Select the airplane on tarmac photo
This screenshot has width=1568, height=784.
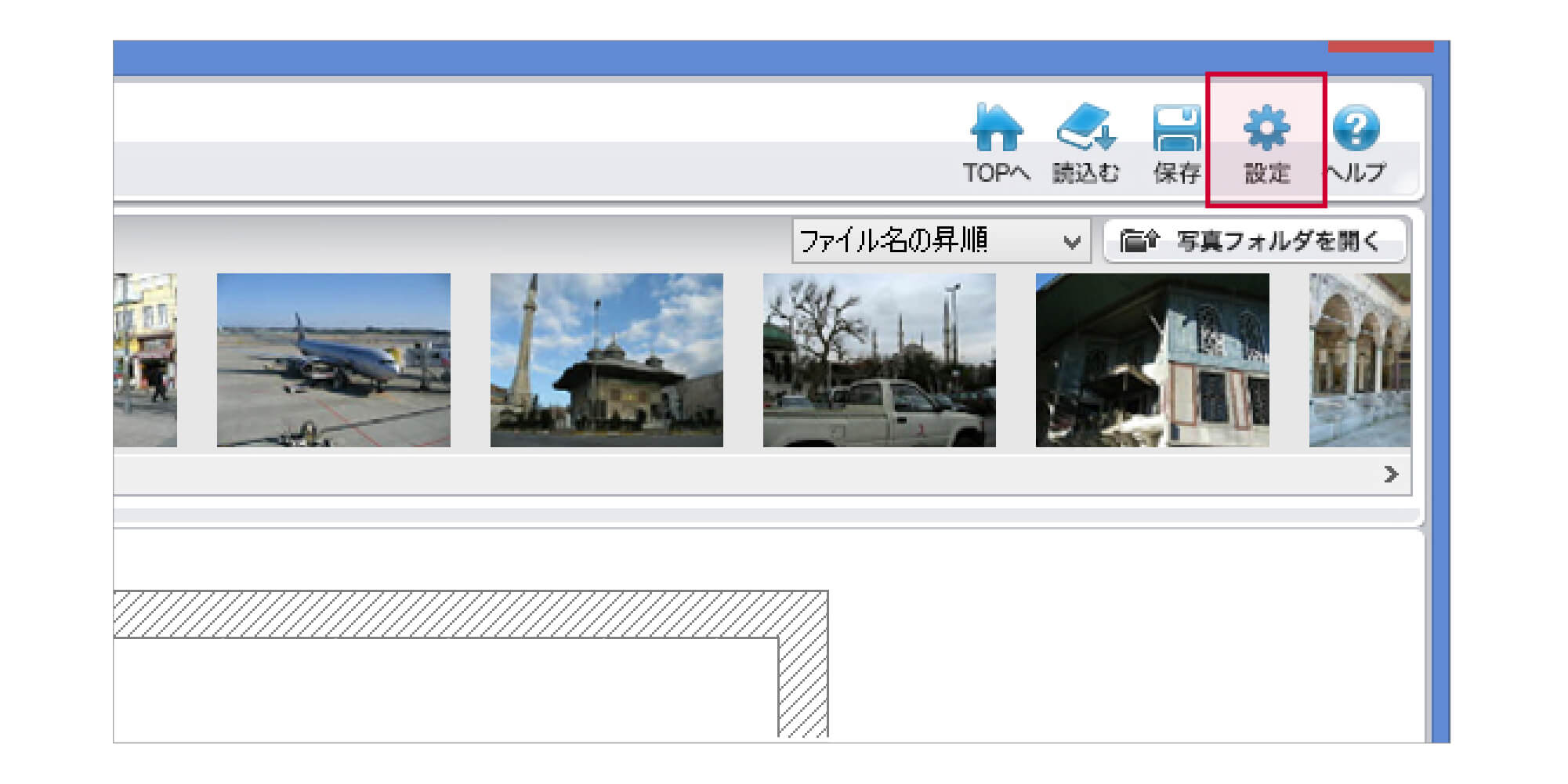pos(333,360)
